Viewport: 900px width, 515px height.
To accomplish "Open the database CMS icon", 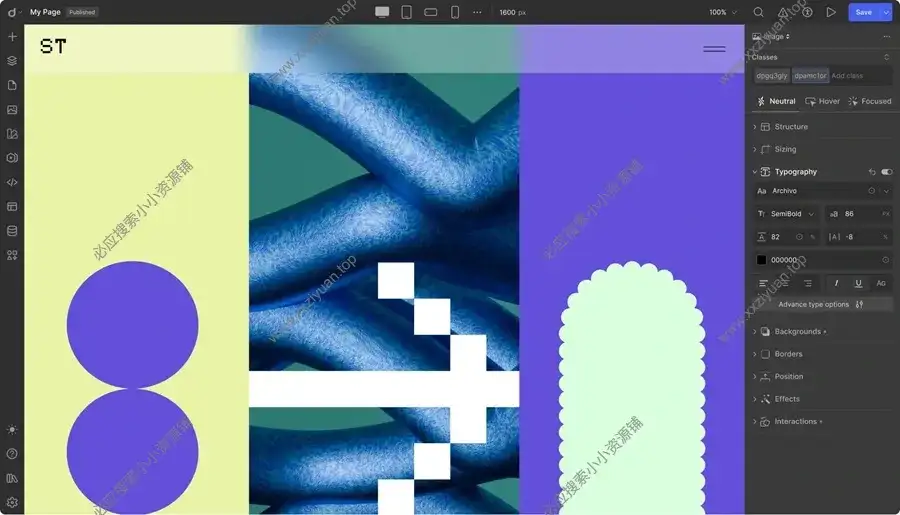I will tap(12, 231).
